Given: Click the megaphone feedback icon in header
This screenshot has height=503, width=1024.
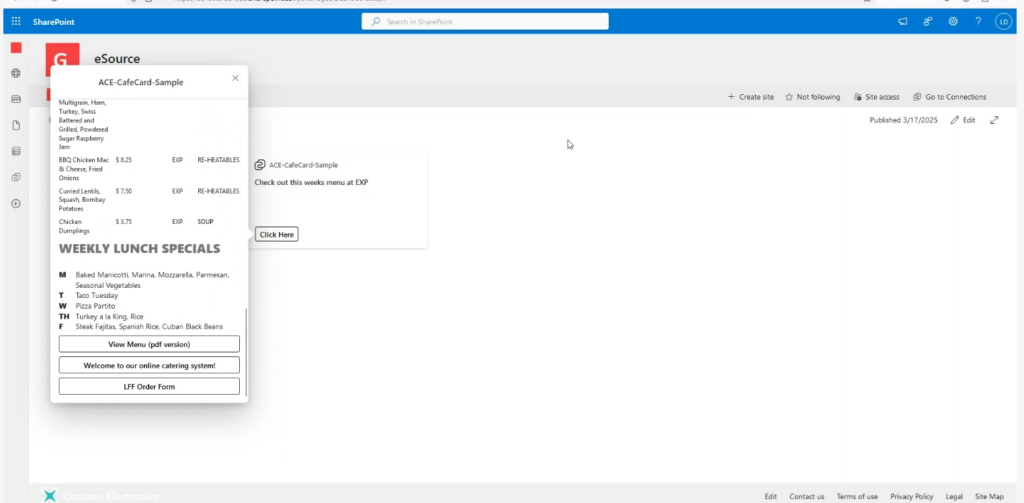Looking at the screenshot, I should [903, 22].
